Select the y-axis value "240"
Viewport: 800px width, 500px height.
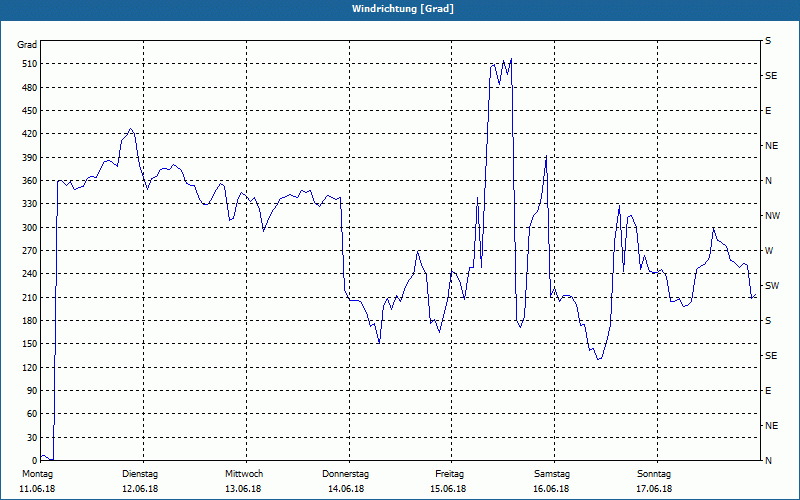pos(30,274)
